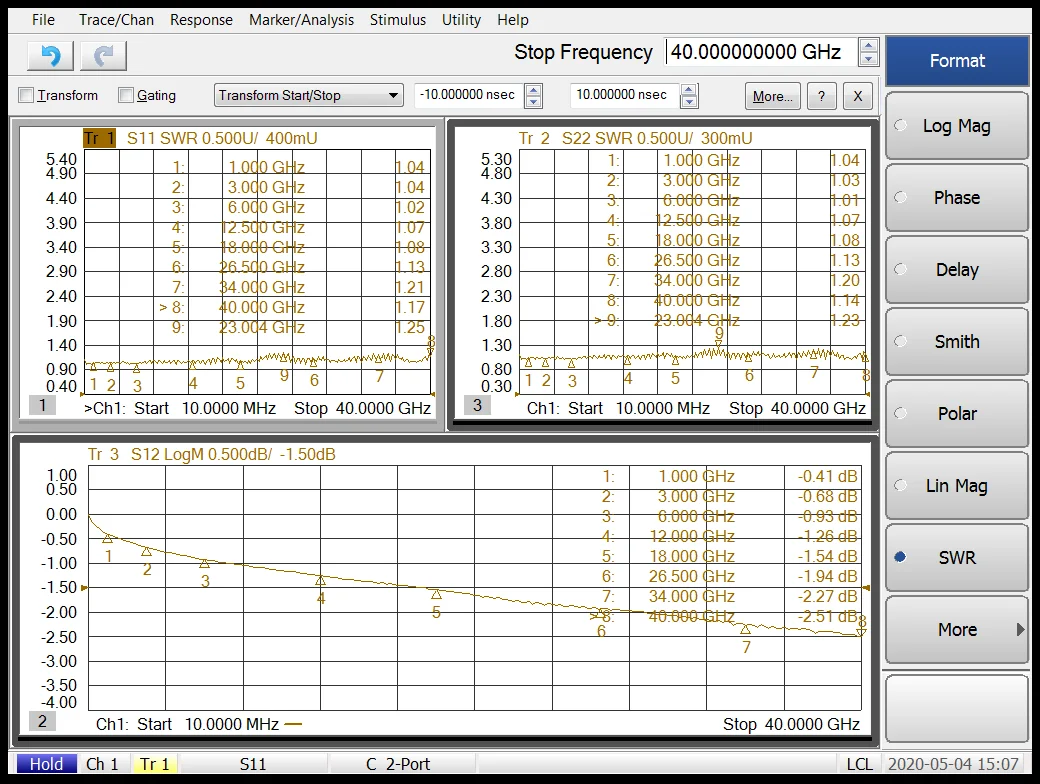Close the transform toolbar with X
Image resolution: width=1040 pixels, height=784 pixels.
pos(857,96)
